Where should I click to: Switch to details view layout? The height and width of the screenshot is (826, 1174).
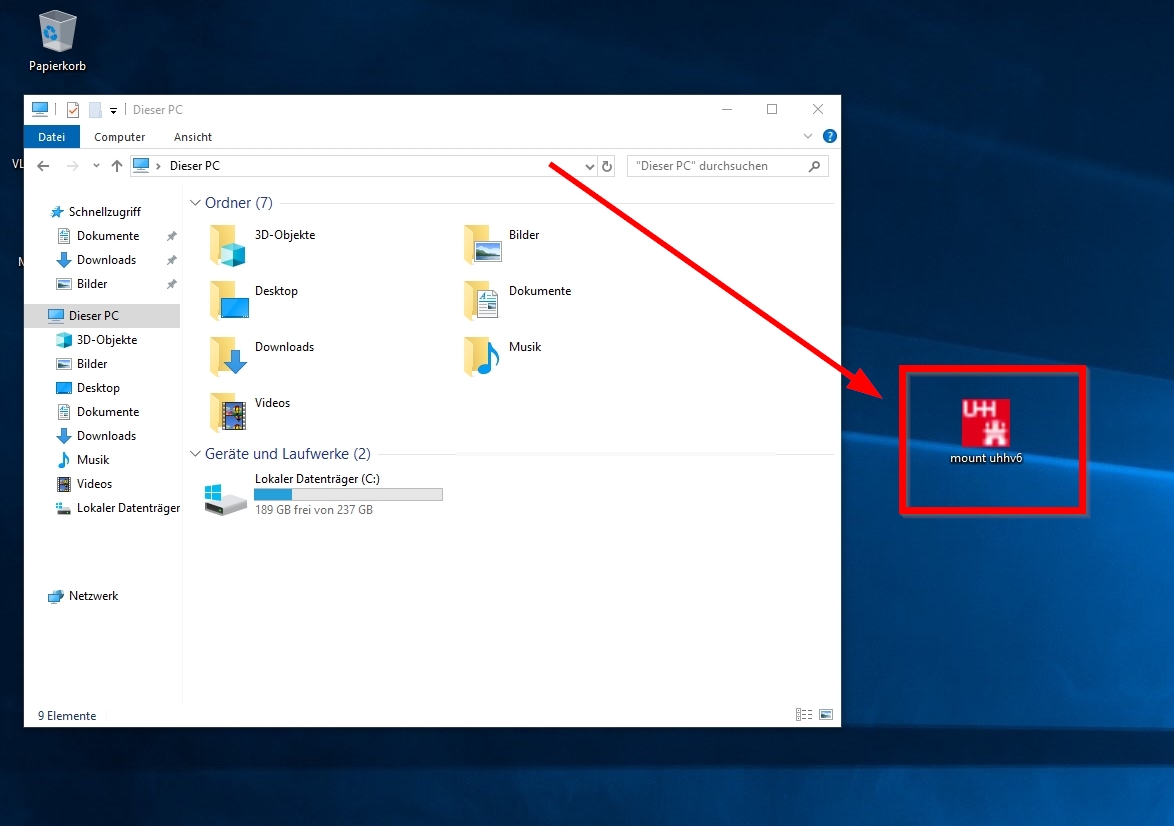[804, 715]
